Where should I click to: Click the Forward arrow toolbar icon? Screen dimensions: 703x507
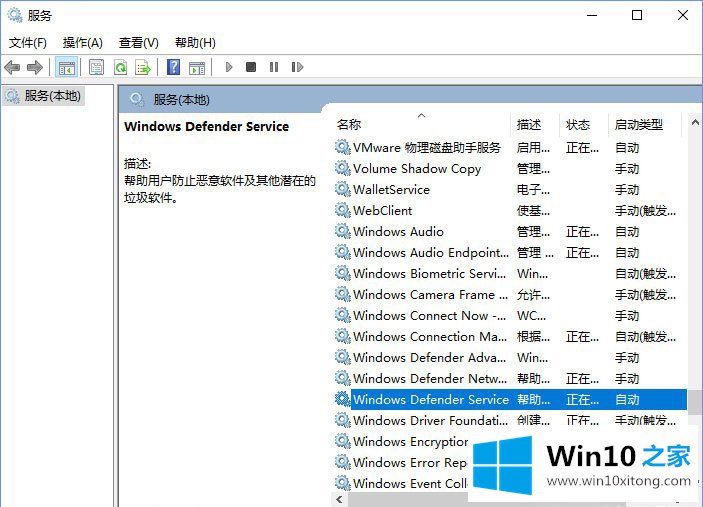(35, 68)
